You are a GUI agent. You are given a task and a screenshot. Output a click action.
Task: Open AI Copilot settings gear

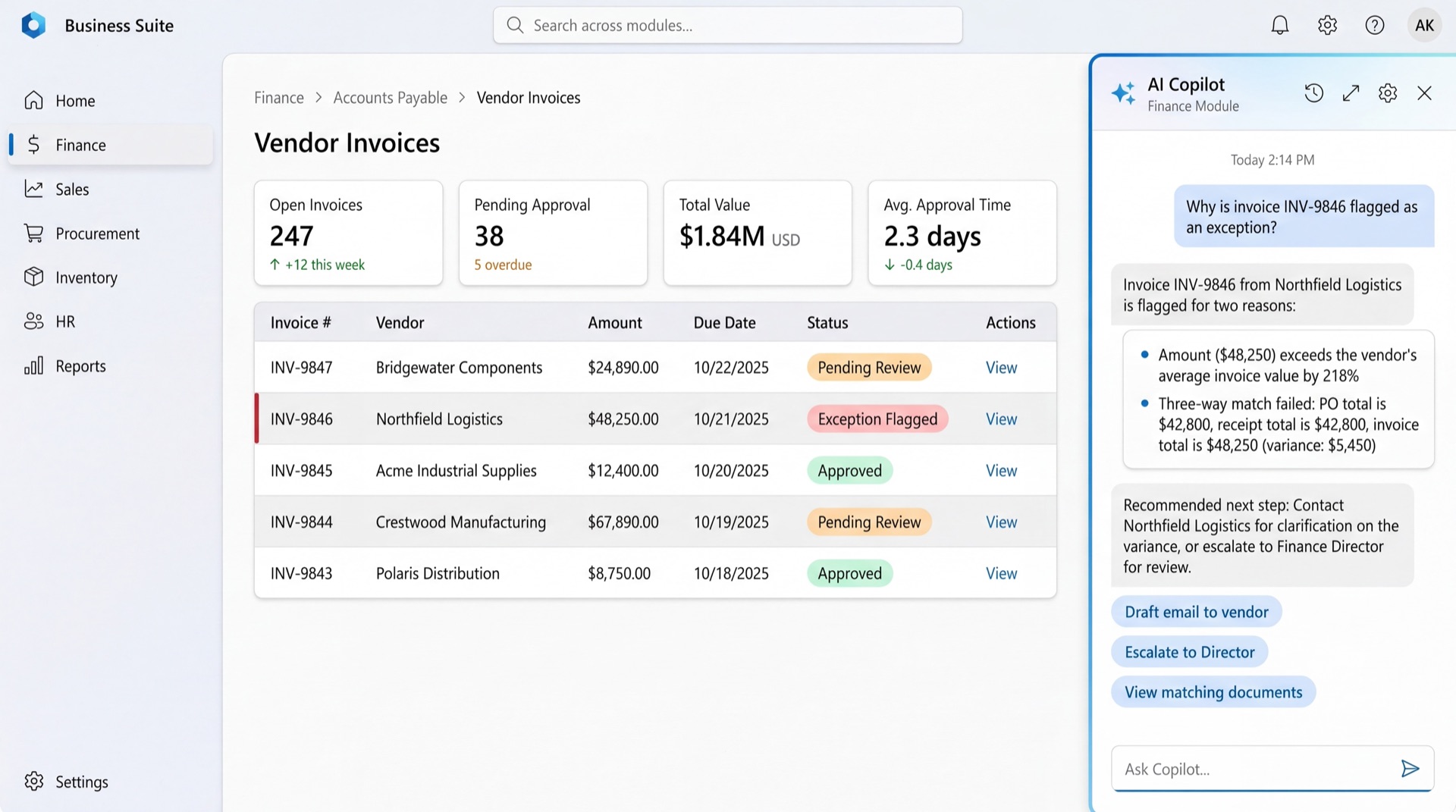[1388, 93]
